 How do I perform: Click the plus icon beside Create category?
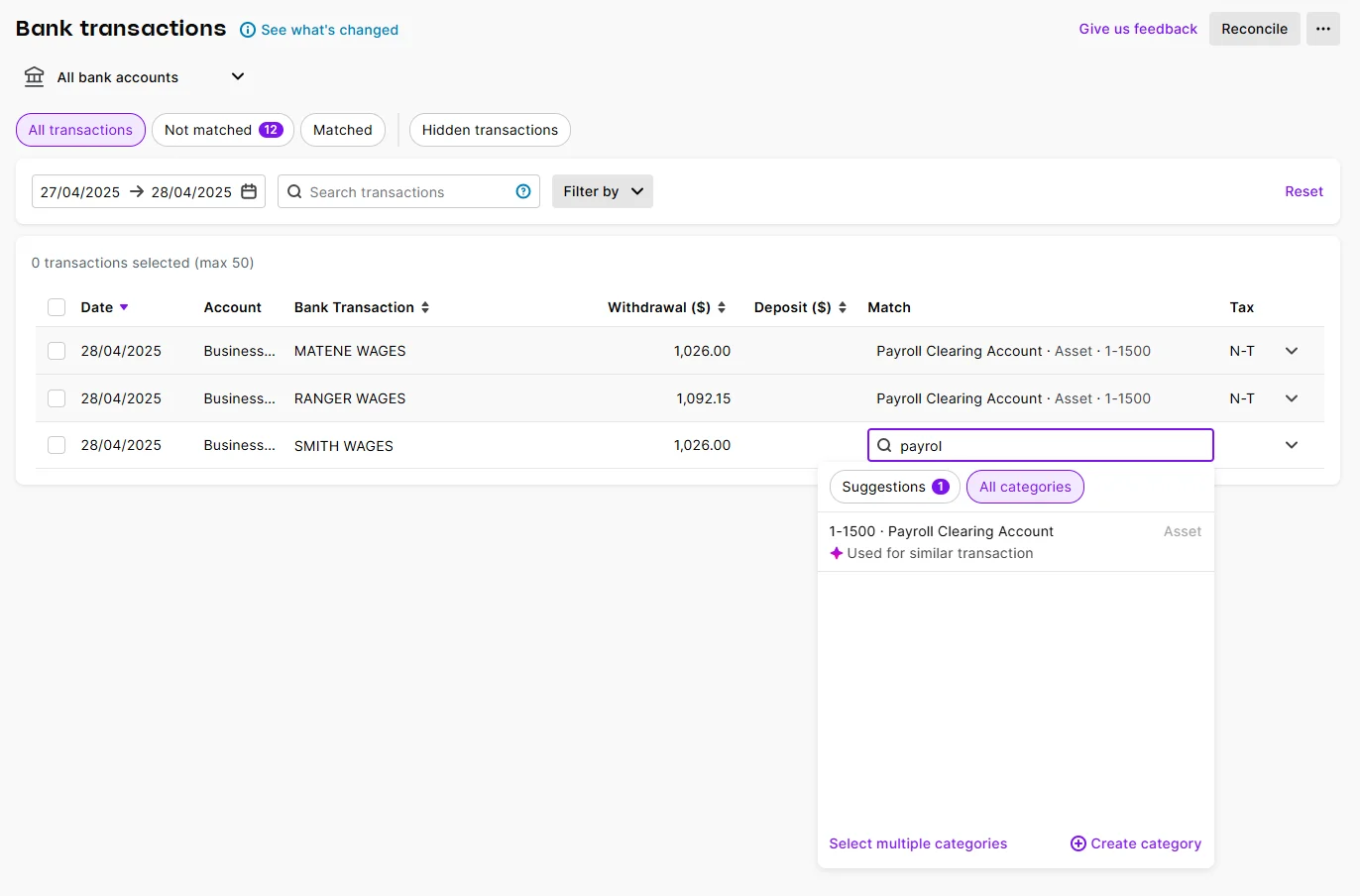click(1077, 843)
